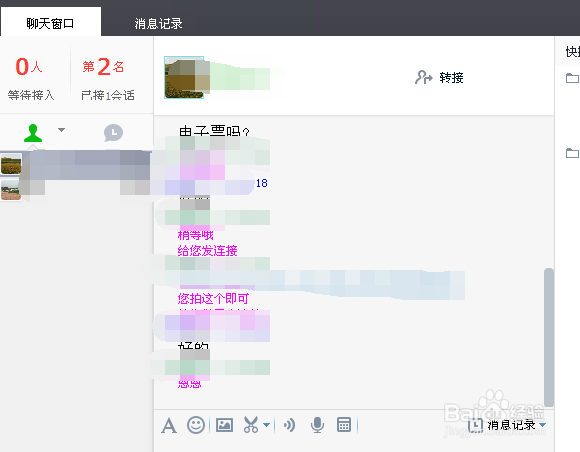Select the second contact avatar in list
580x452 pixels.
point(11,190)
